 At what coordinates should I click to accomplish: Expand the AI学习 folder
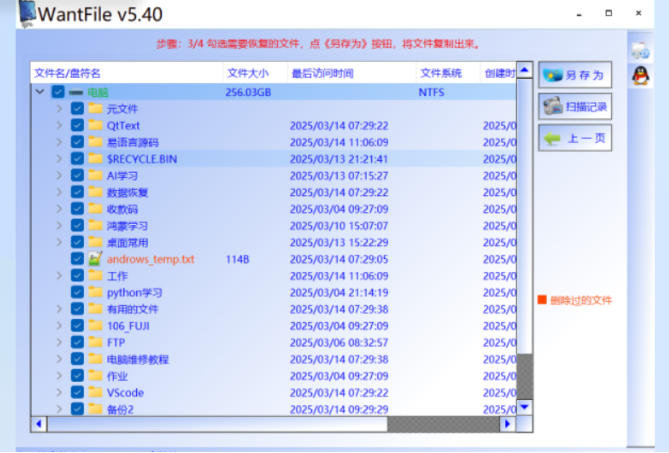pyautogui.click(x=59, y=175)
